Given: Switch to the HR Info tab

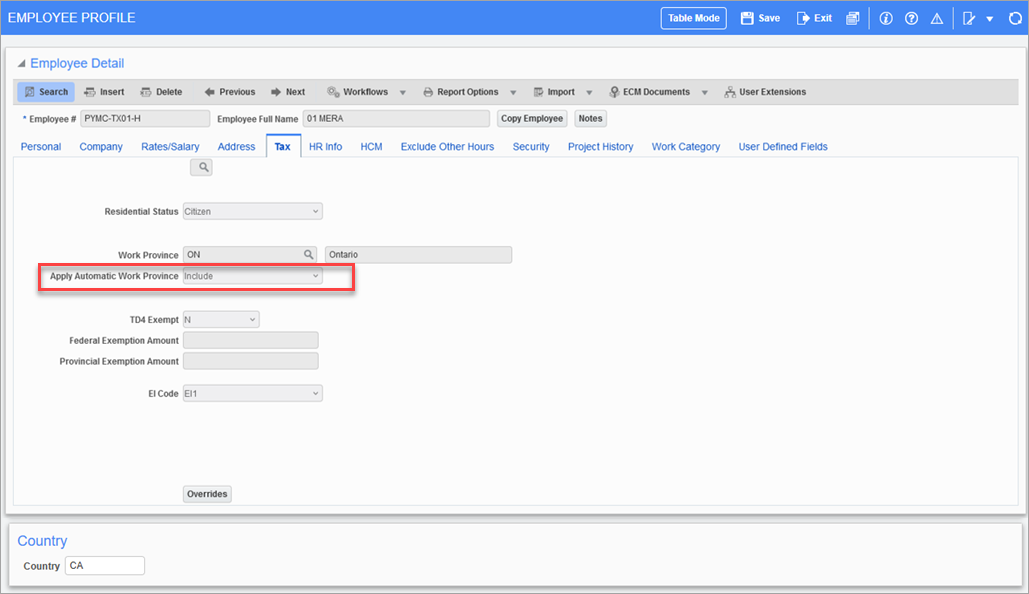Looking at the screenshot, I should point(325,147).
